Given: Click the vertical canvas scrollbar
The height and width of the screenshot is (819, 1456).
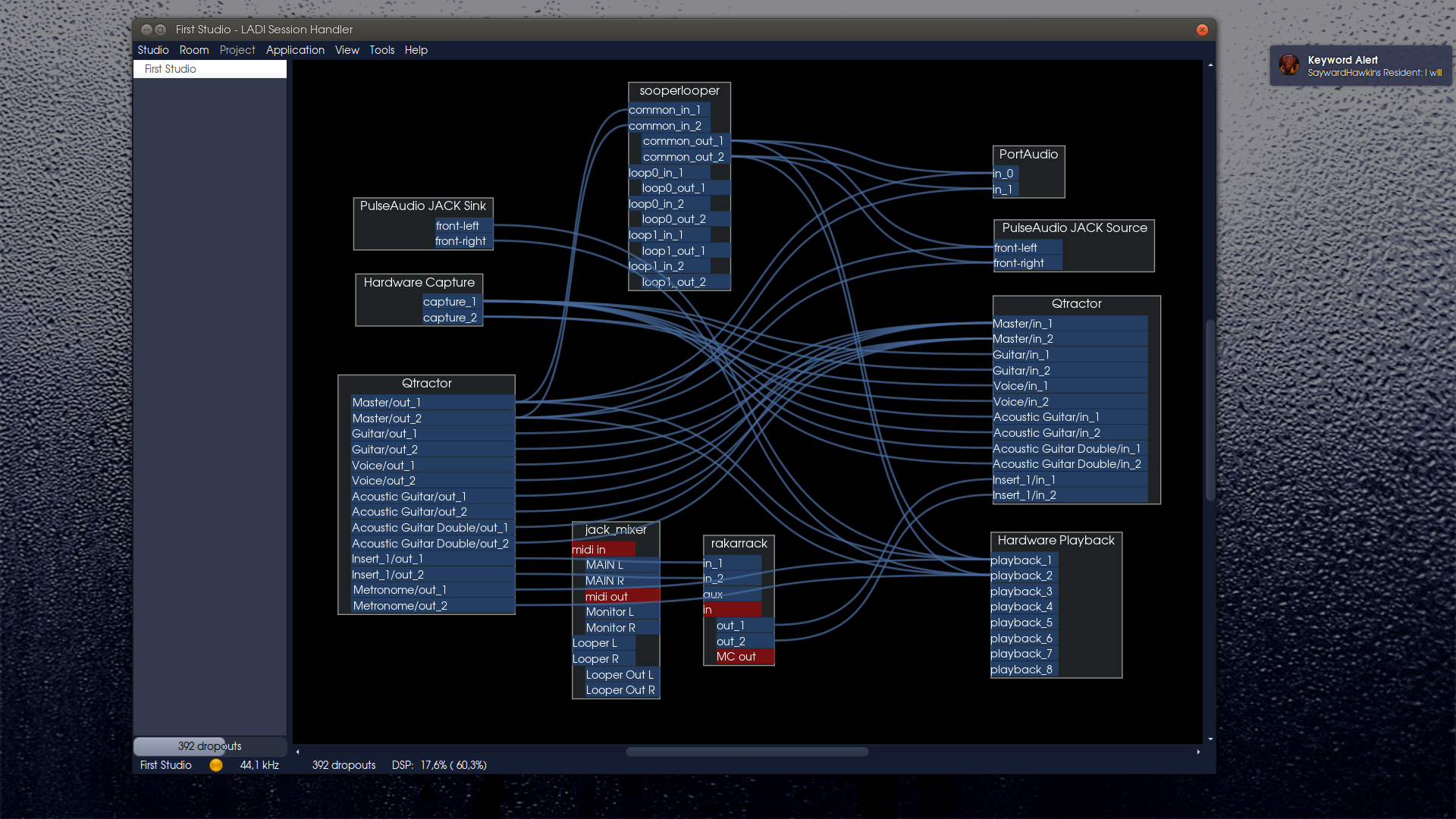Looking at the screenshot, I should (1210, 409).
